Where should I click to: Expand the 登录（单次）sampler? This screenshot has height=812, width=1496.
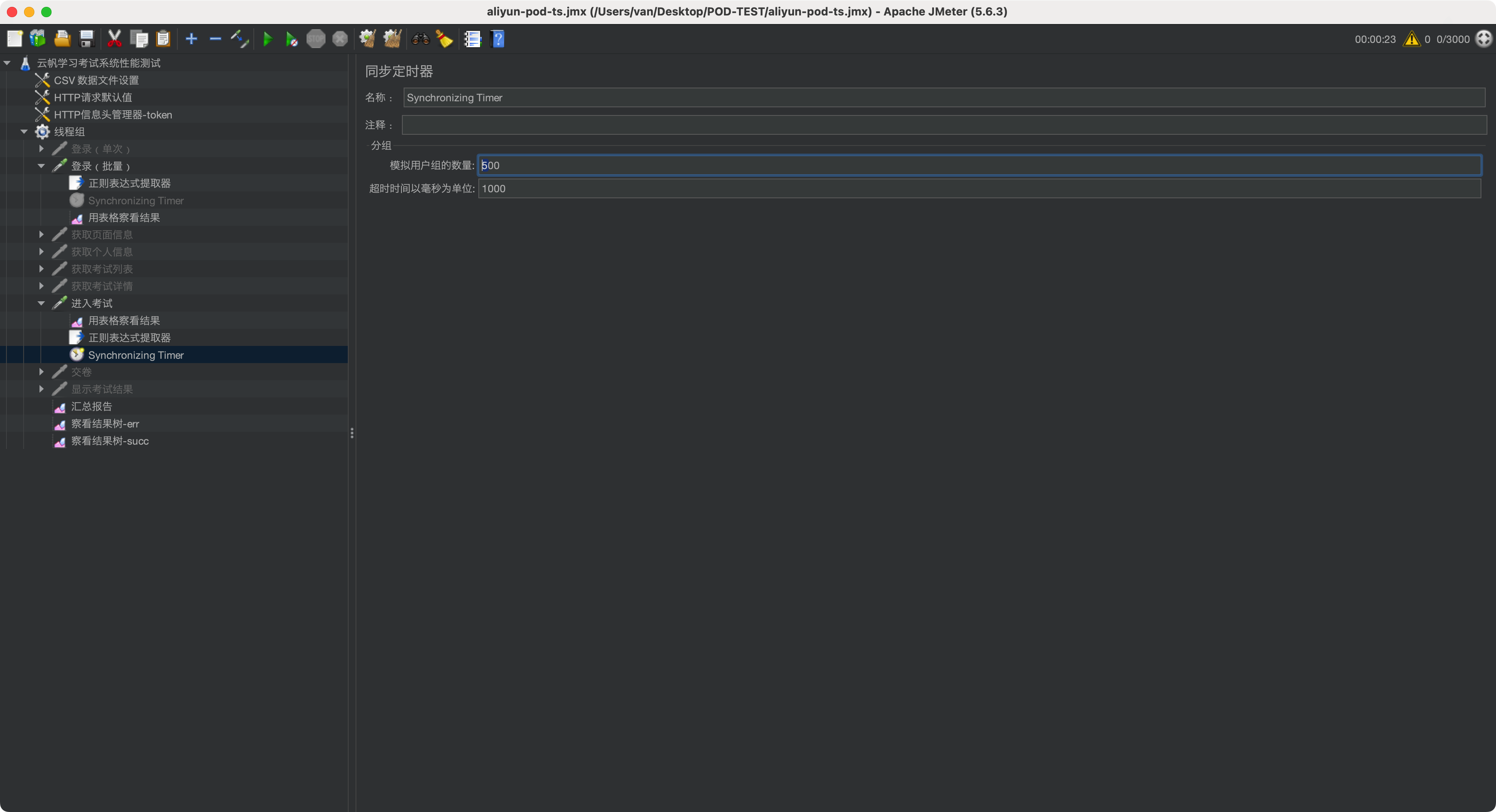41,148
